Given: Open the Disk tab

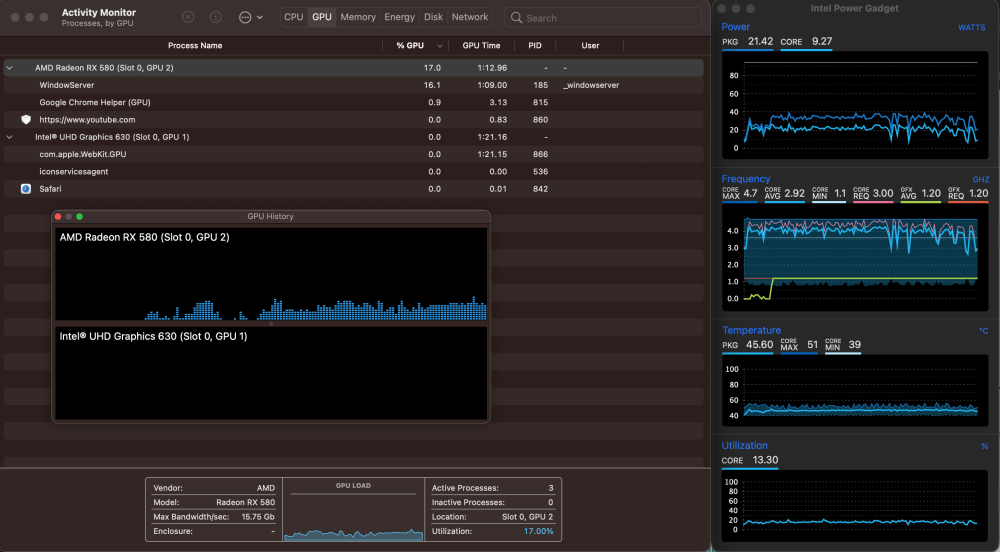Looking at the screenshot, I should coord(433,17).
